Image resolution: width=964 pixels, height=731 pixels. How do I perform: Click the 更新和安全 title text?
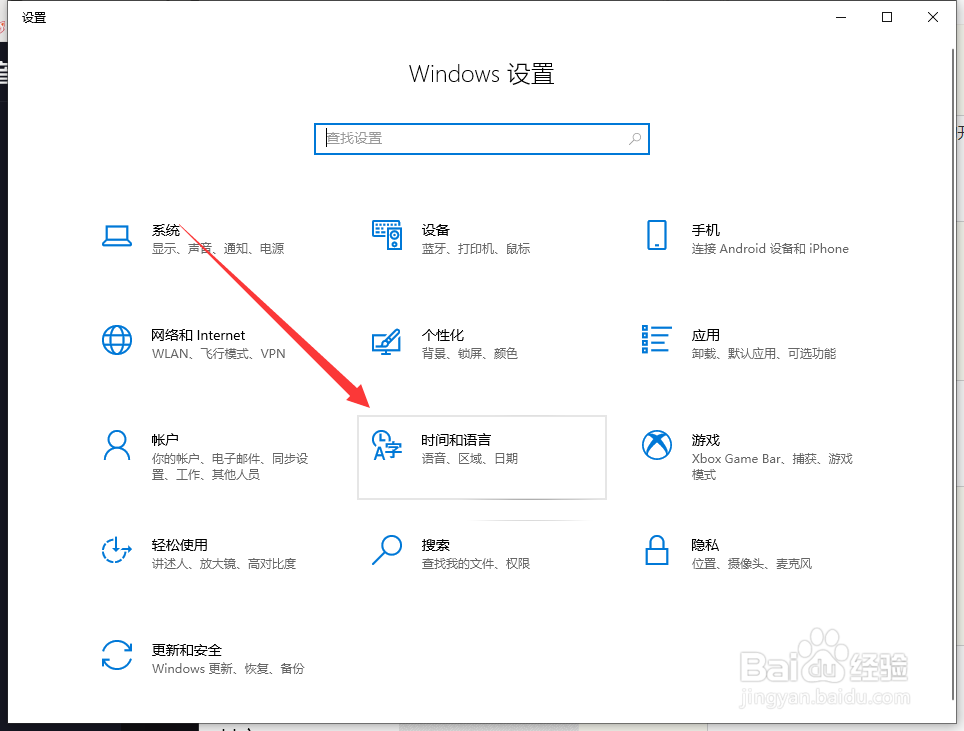coord(186,650)
